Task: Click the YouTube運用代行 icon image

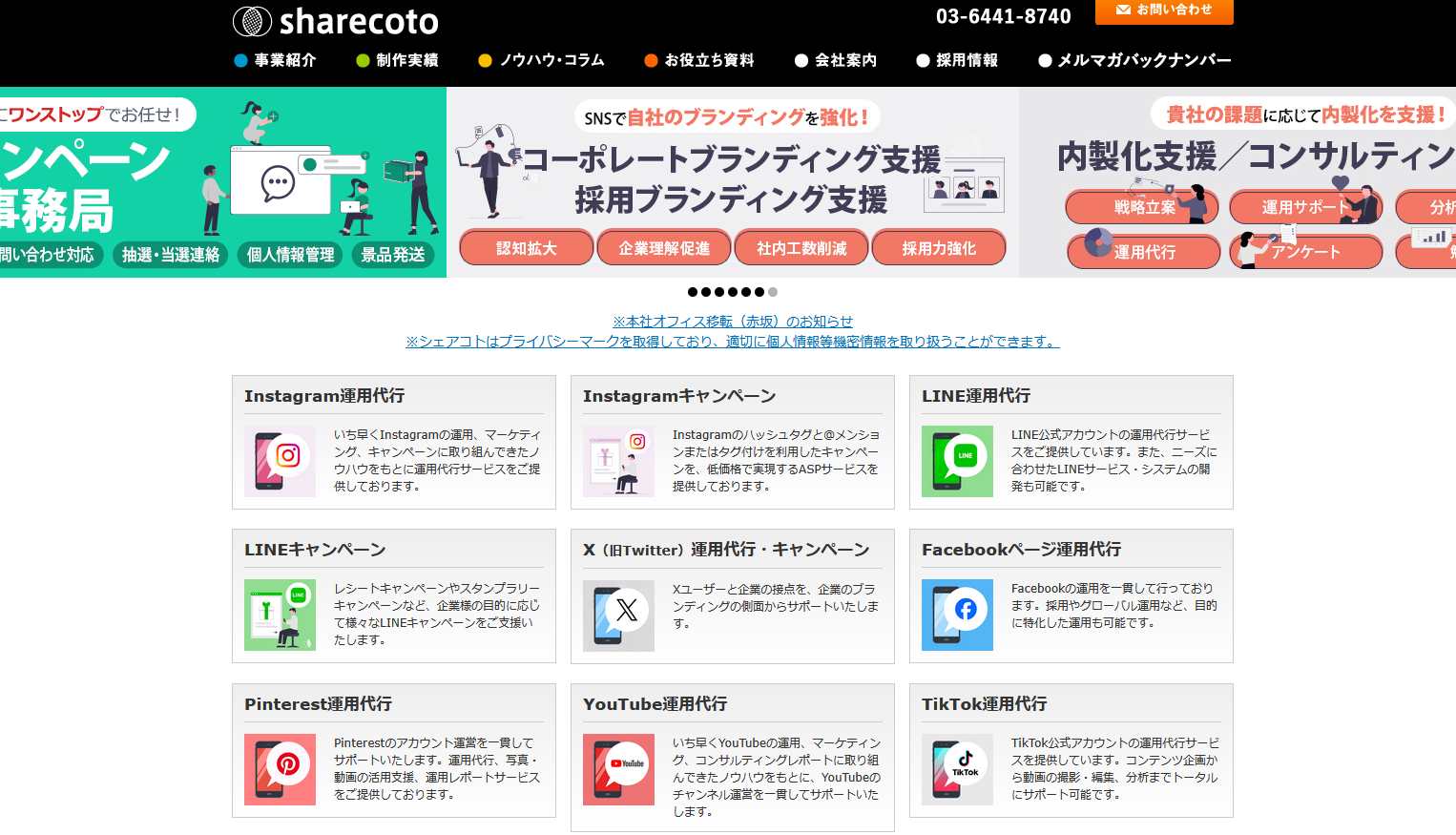Action: 618,769
